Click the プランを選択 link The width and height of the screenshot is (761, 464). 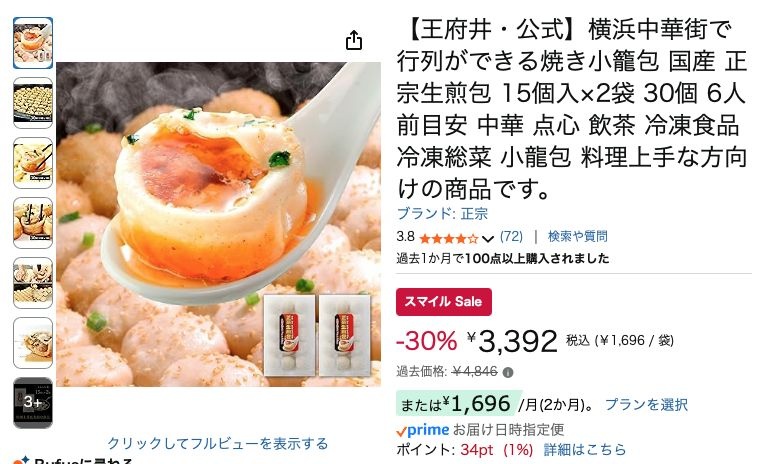coord(646,404)
